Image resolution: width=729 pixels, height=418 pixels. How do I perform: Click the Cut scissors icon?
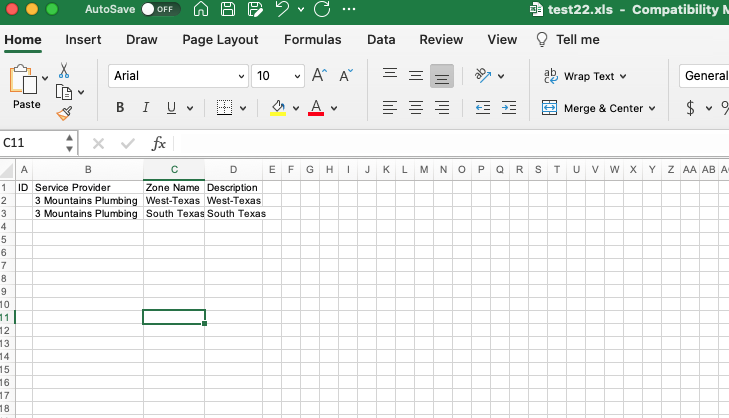(x=64, y=71)
